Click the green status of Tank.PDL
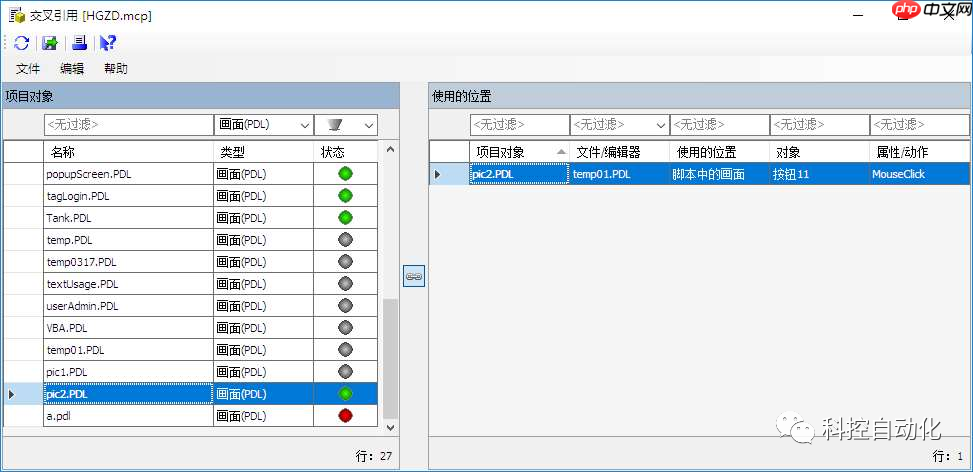Image resolution: width=973 pixels, height=472 pixels. pyautogui.click(x=346, y=218)
